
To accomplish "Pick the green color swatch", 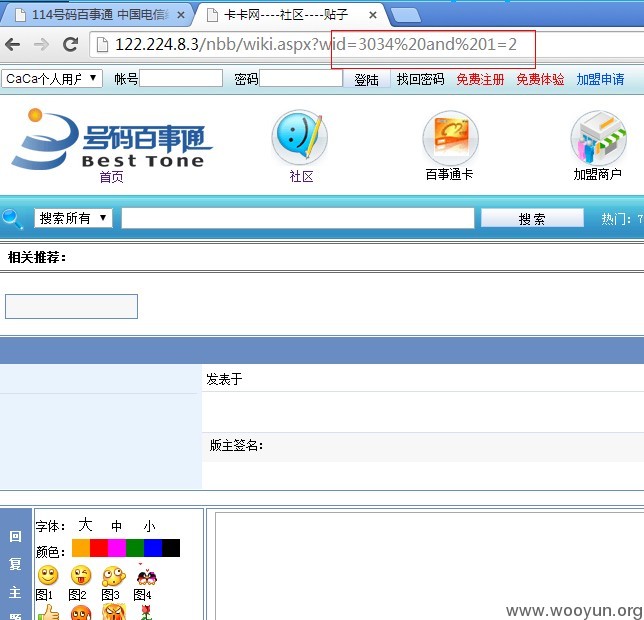I will [x=135, y=548].
